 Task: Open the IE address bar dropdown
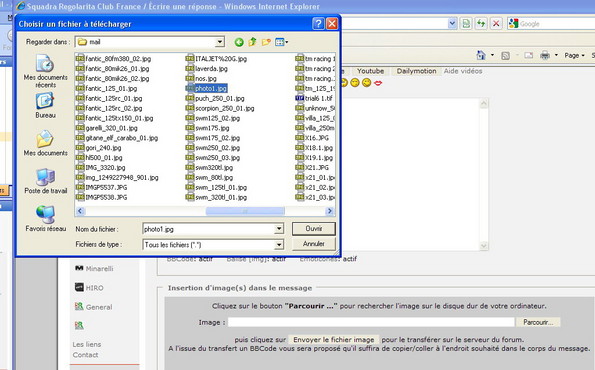[x=452, y=24]
